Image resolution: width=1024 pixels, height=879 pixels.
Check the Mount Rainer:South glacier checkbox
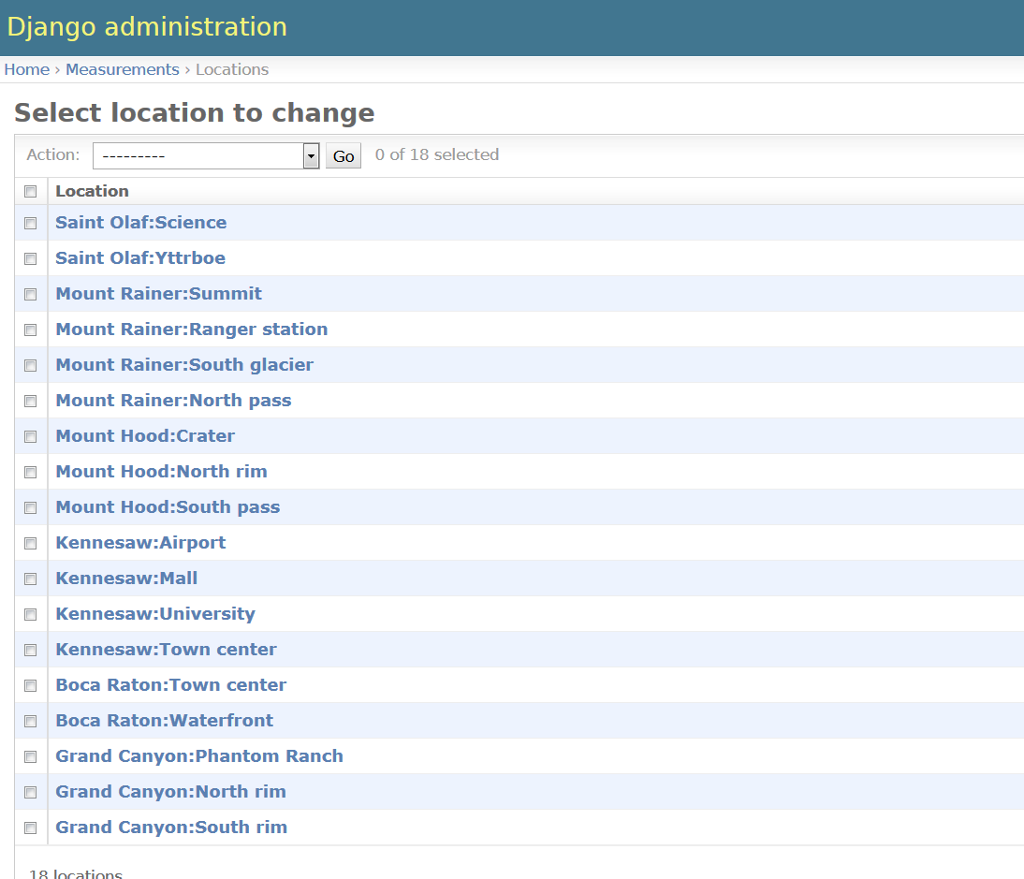[x=31, y=366]
